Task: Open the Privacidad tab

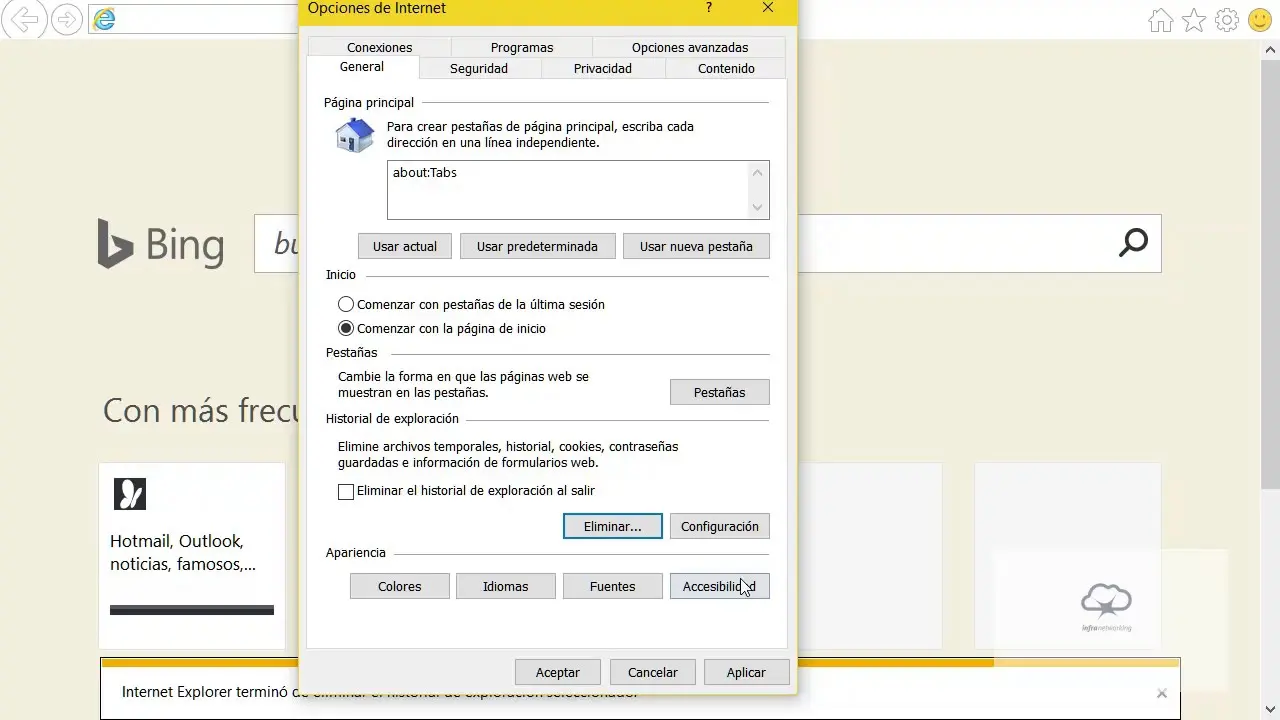Action: point(603,68)
